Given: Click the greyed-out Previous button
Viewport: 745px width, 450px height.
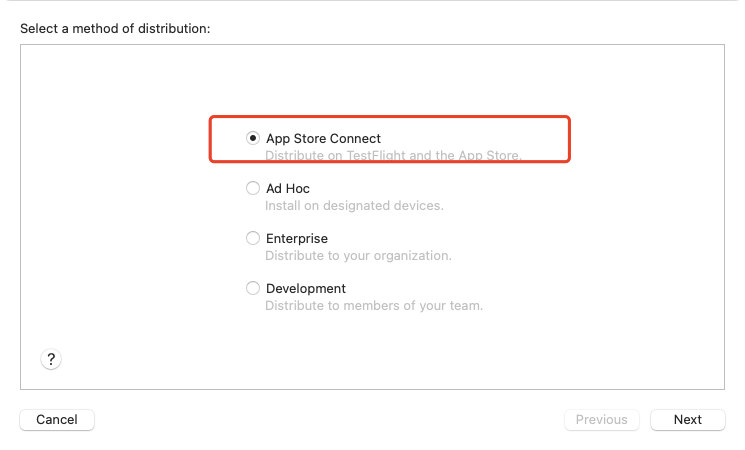Looking at the screenshot, I should 601,420.
